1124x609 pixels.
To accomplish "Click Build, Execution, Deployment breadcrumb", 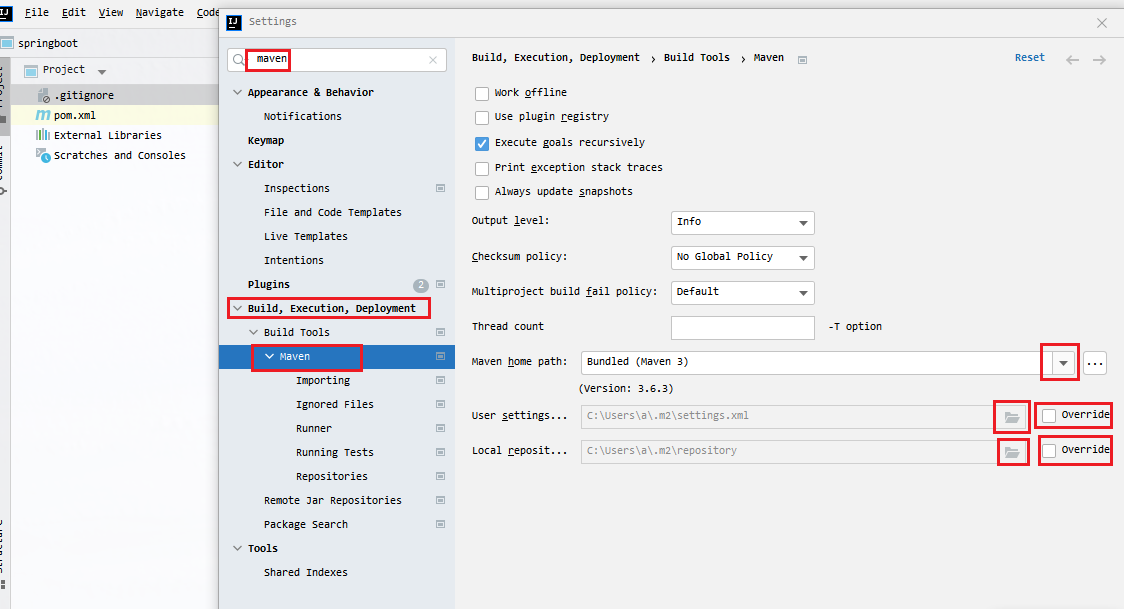I will coord(556,57).
